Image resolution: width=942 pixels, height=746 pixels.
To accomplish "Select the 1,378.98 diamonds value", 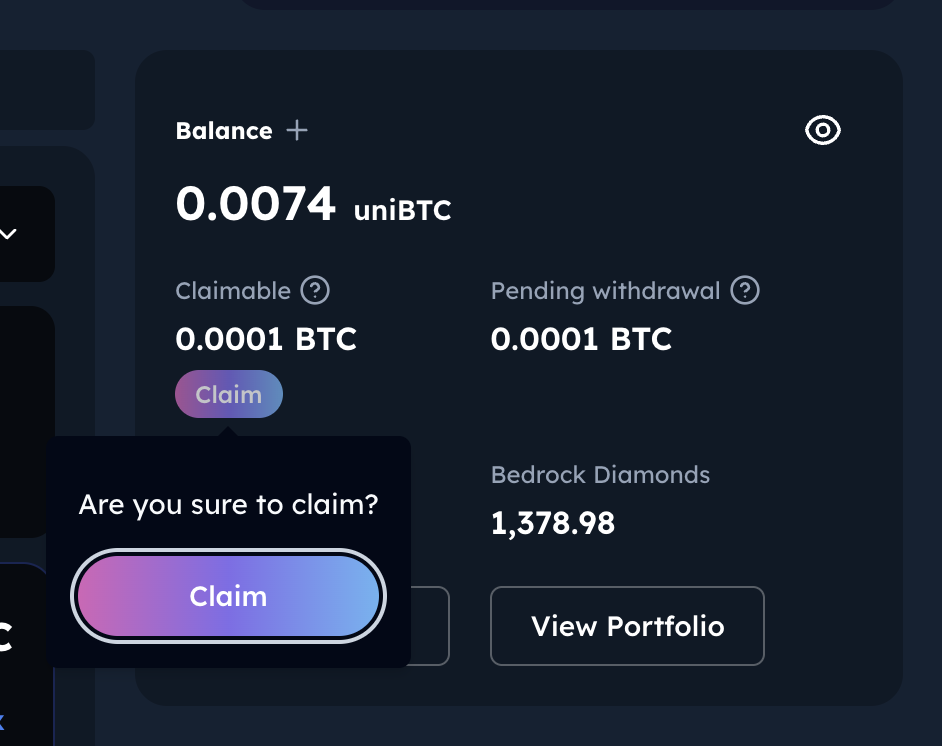I will 553,522.
